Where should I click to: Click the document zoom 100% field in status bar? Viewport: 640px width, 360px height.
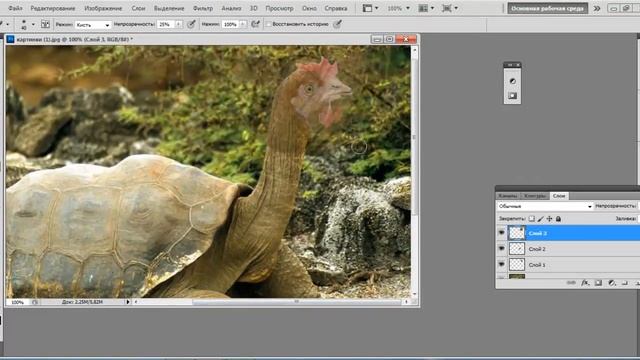18,302
